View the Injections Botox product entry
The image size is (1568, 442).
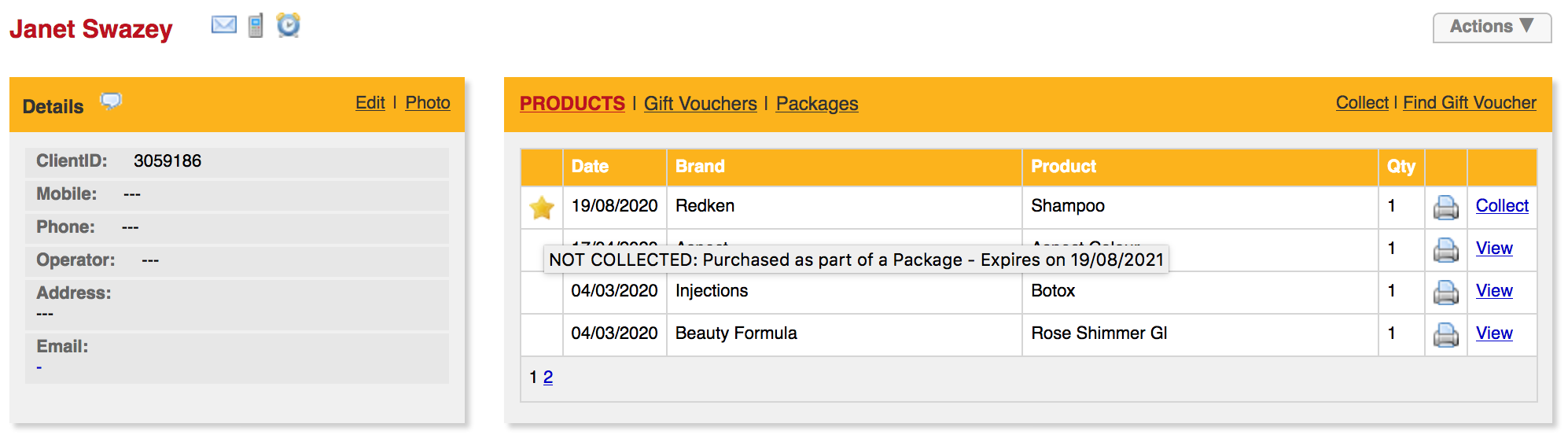(x=1493, y=291)
